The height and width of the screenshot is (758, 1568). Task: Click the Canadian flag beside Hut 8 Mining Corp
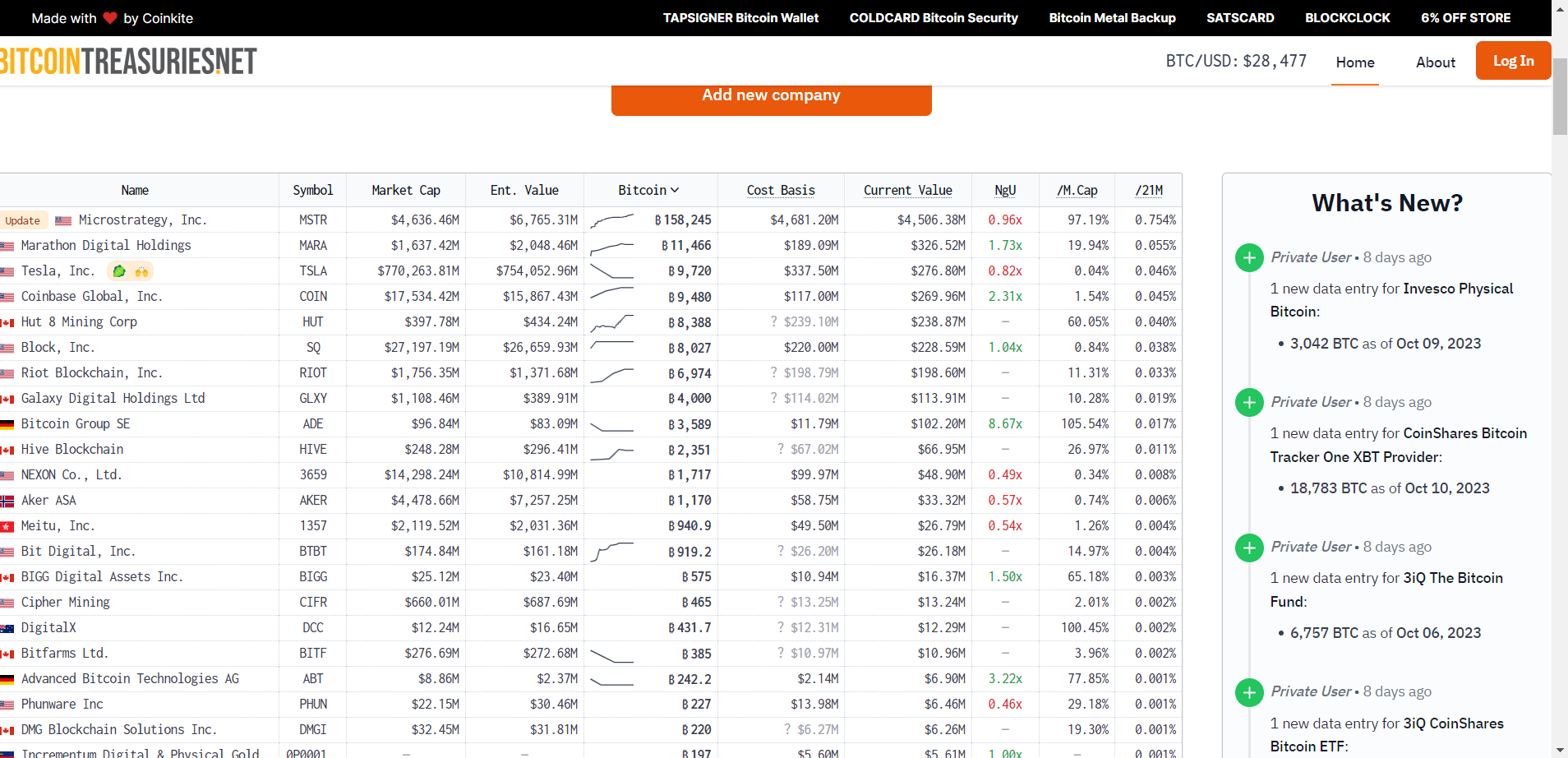[x=7, y=323]
